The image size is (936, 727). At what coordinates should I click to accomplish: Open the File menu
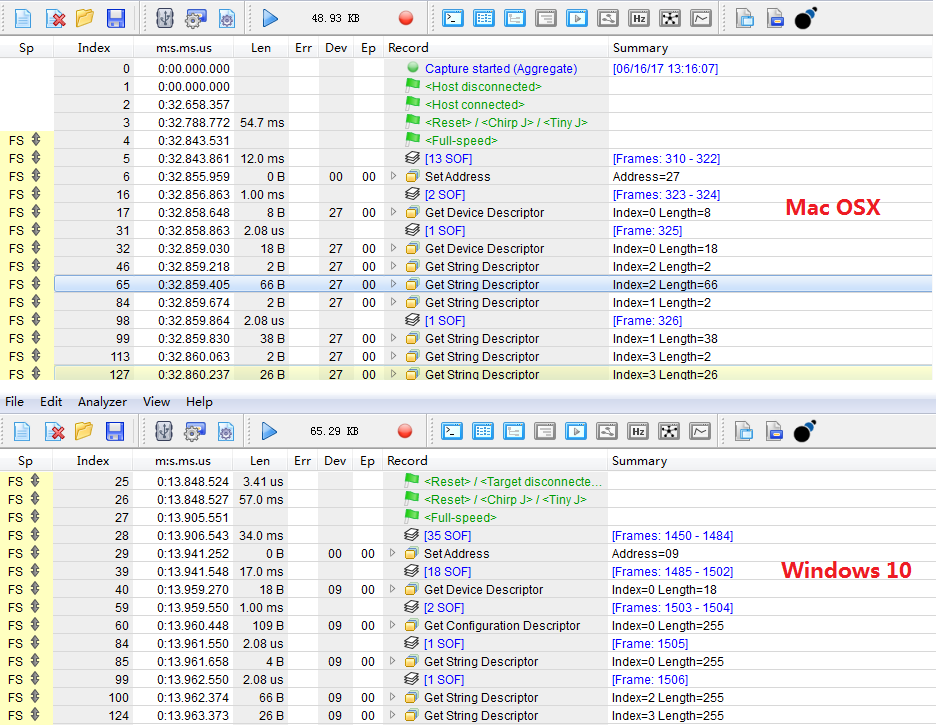(14, 402)
